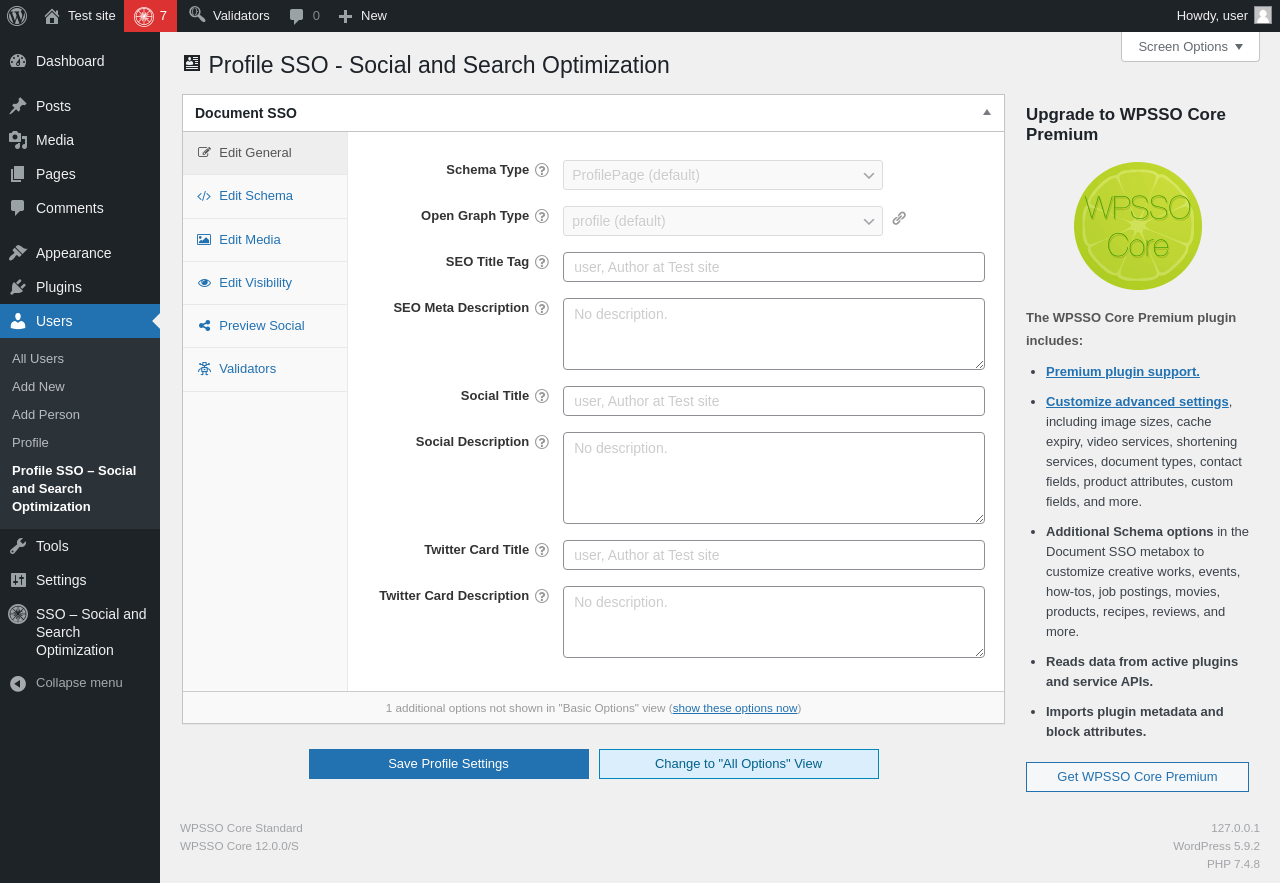Expand Screen Options panel
The height and width of the screenshot is (883, 1280).
[1190, 46]
